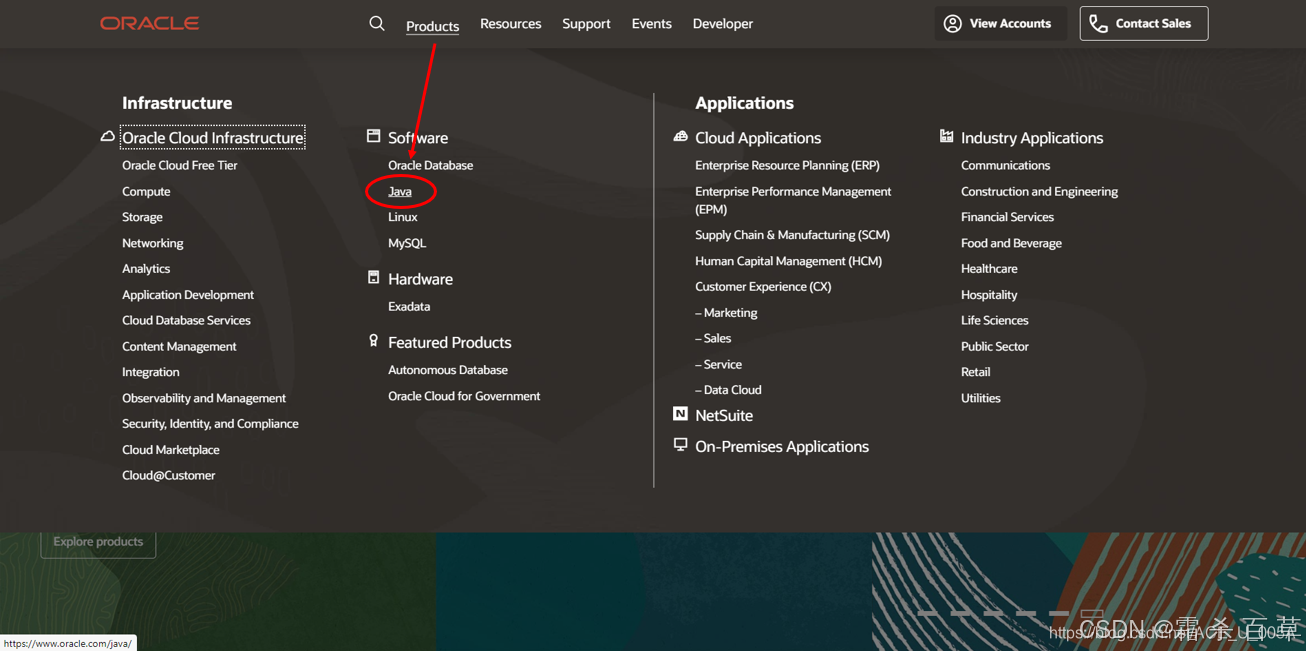The image size is (1306, 652).
Task: Open Security, Identity, and Compliance
Action: [x=210, y=424]
